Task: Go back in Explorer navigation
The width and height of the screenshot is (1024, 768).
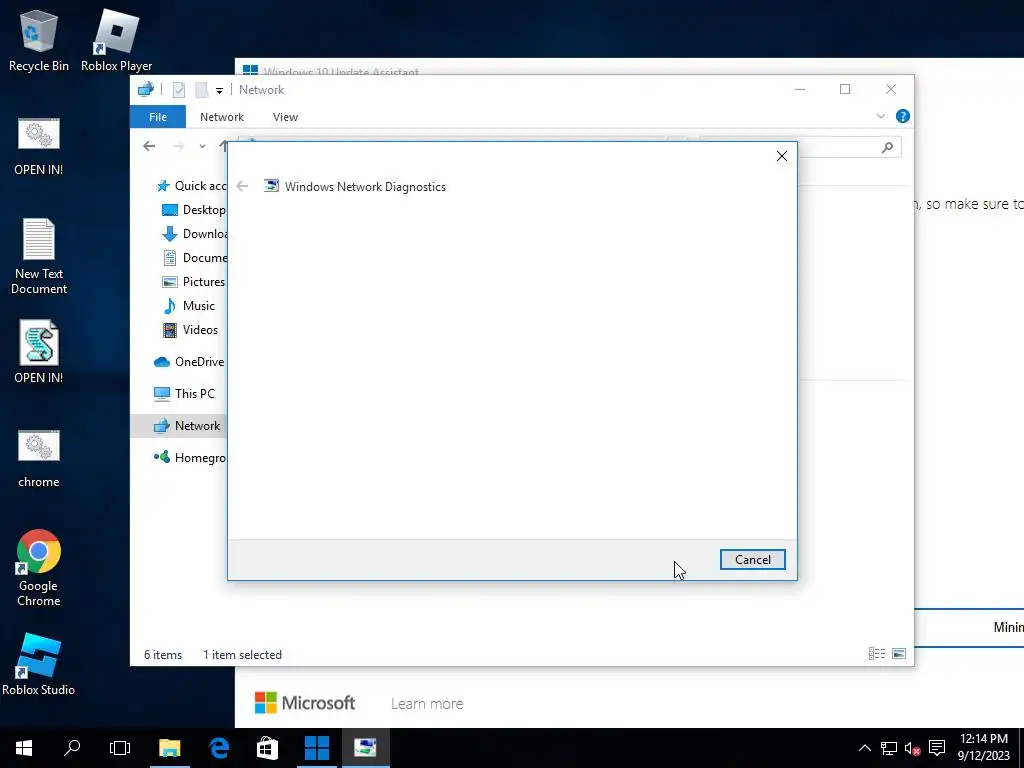Action: pos(149,146)
